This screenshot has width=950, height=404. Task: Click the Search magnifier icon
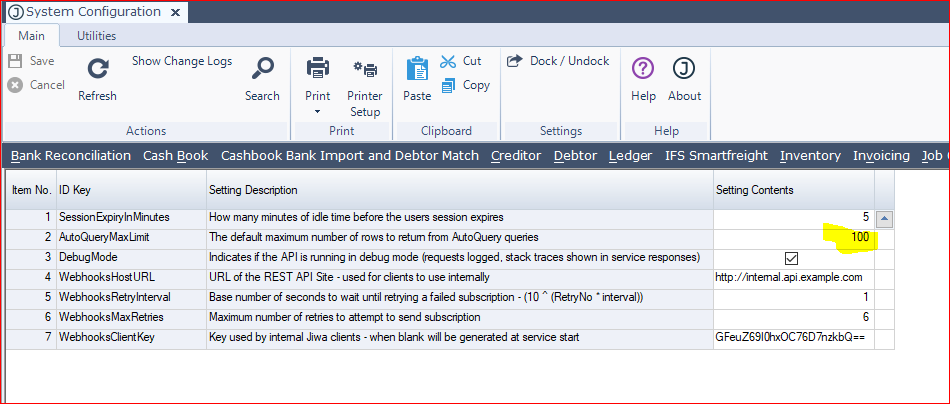pyautogui.click(x=262, y=69)
